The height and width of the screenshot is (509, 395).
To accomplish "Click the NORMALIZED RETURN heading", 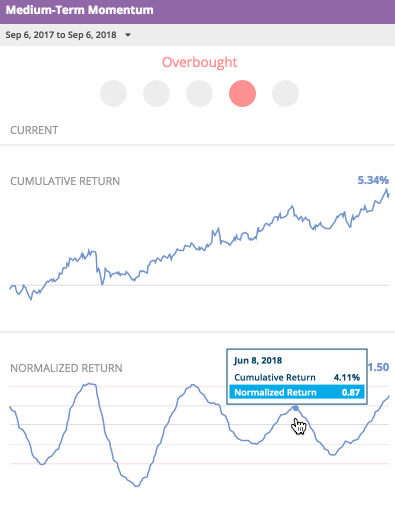I will [66, 368].
